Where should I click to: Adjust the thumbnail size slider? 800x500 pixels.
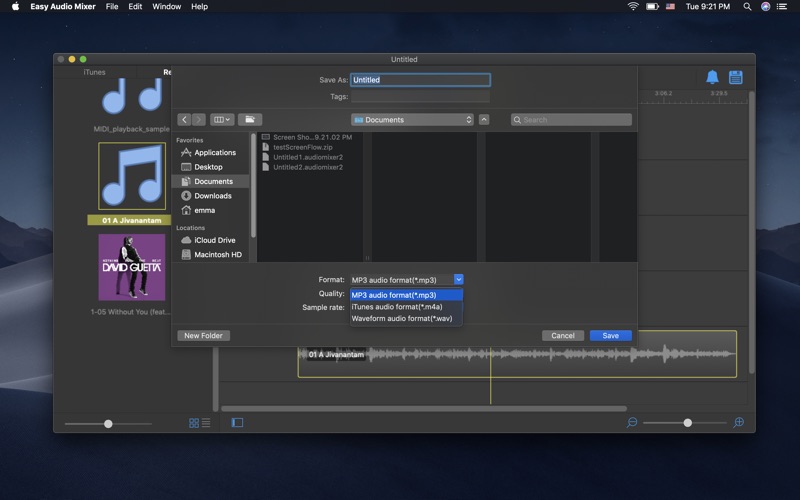coord(108,424)
